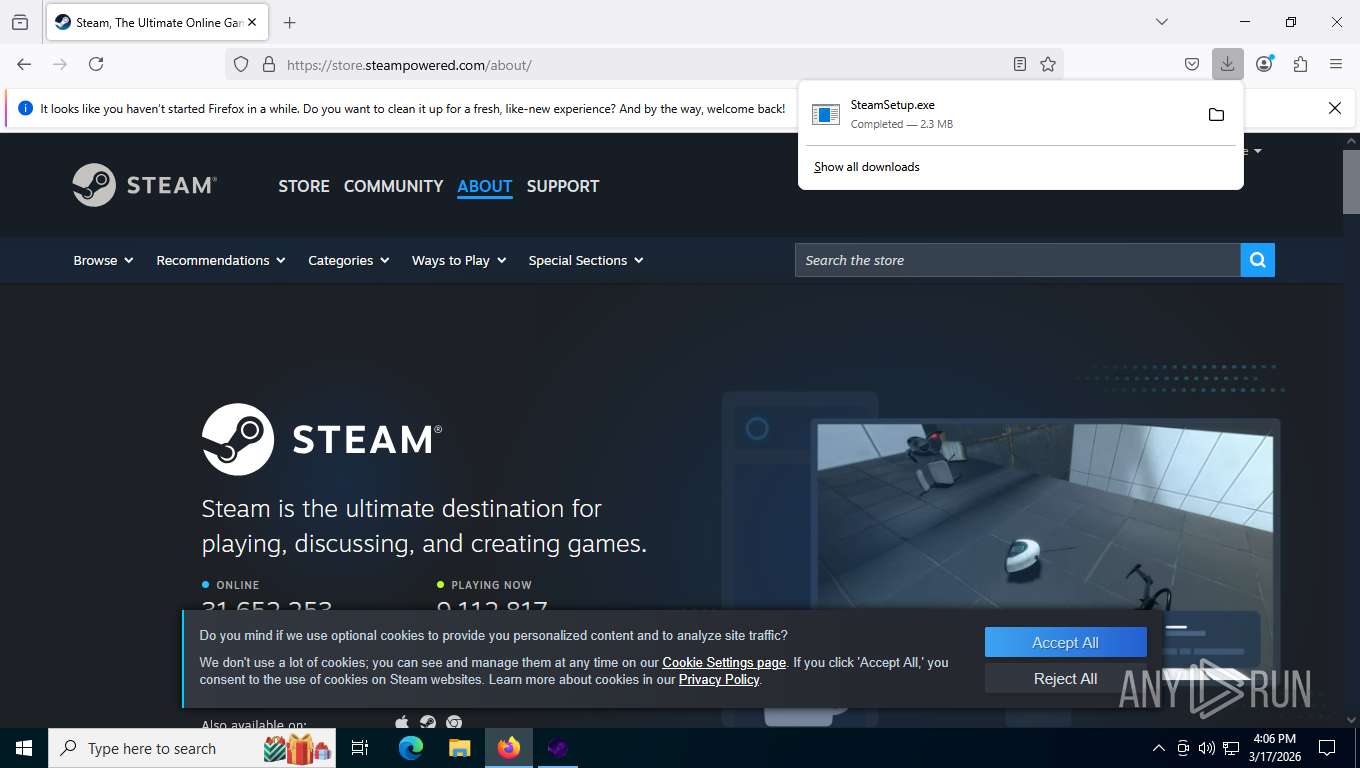Click the taskbar clock showing 4:06 PM
This screenshot has height=768, width=1360.
(1273, 748)
